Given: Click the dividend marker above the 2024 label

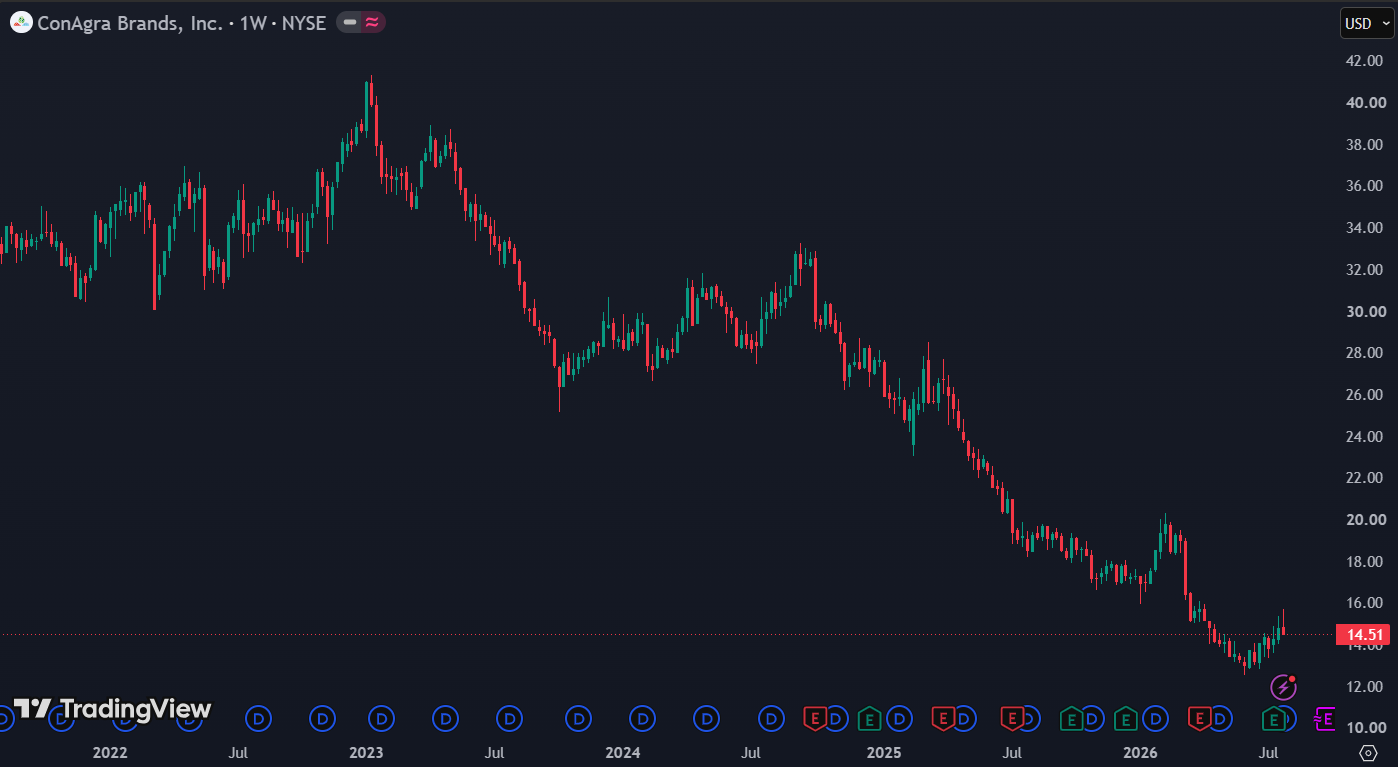Looking at the screenshot, I should [641, 717].
